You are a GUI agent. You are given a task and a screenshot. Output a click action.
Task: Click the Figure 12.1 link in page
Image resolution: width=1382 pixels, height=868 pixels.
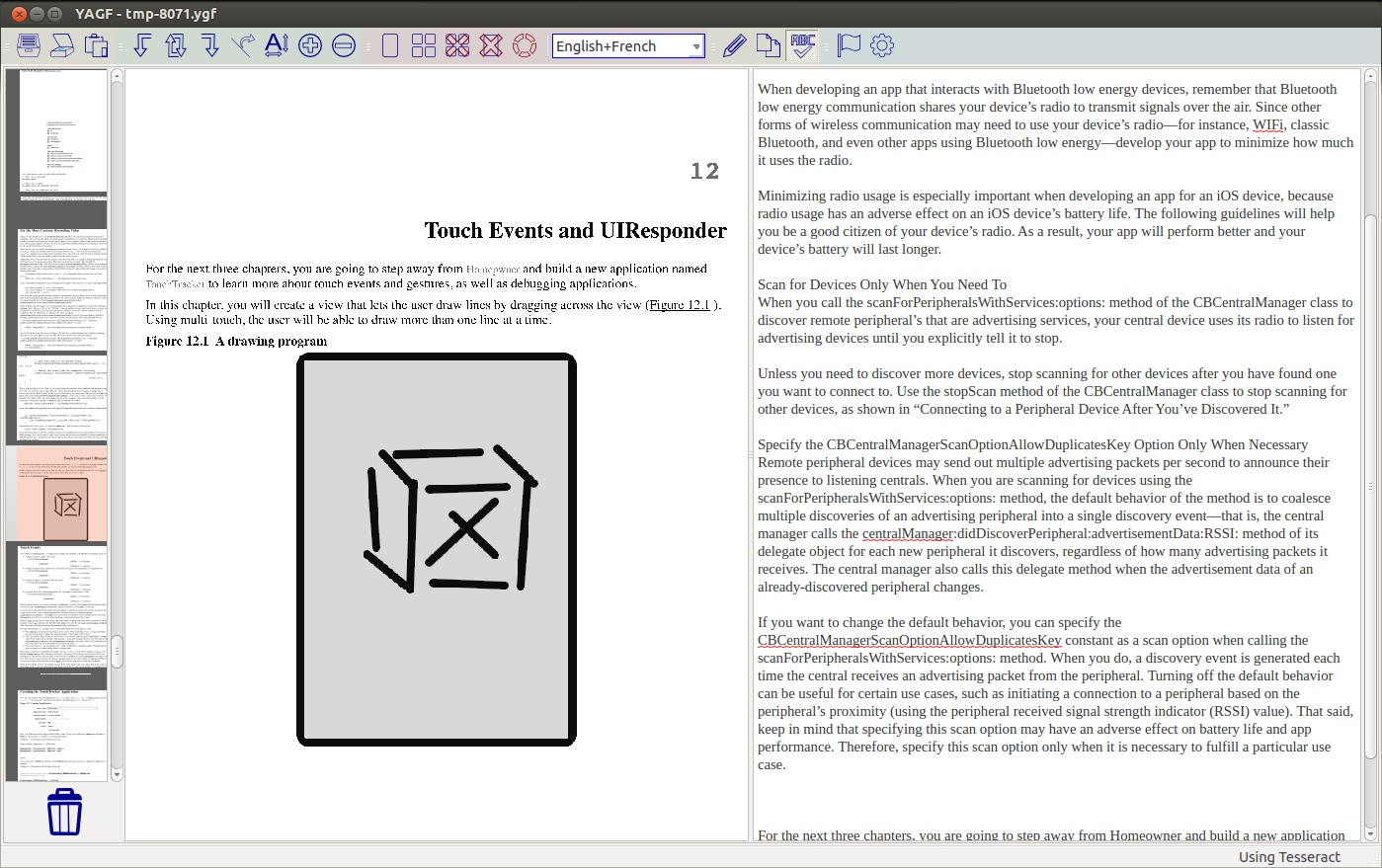click(x=679, y=305)
